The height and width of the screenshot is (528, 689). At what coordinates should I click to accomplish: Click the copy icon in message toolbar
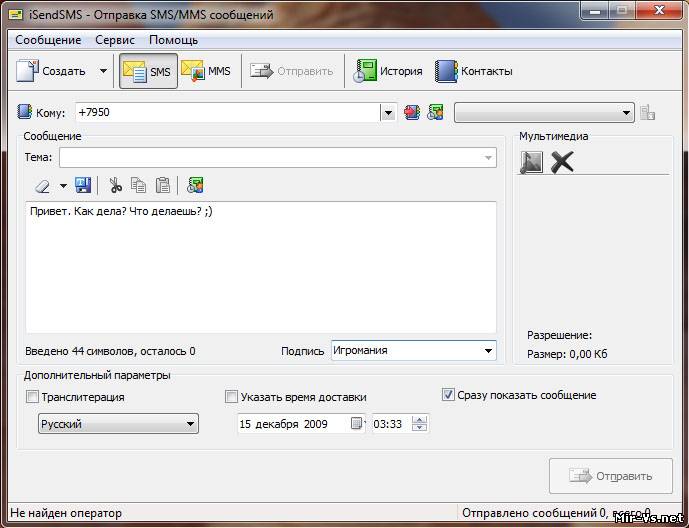[x=139, y=185]
